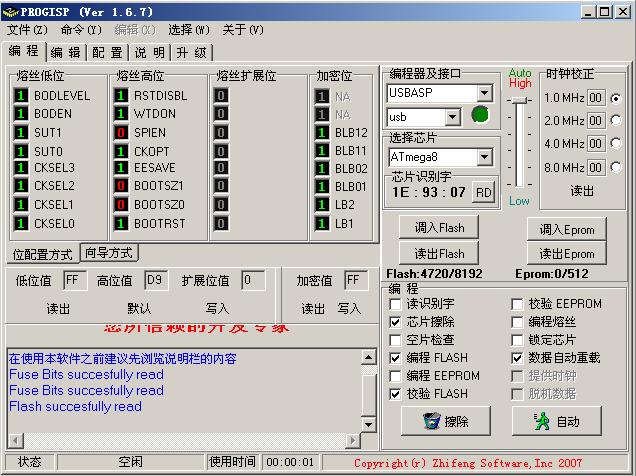Toggle the WTDON high fuse bit
This screenshot has width=636, height=476.
[x=120, y=114]
